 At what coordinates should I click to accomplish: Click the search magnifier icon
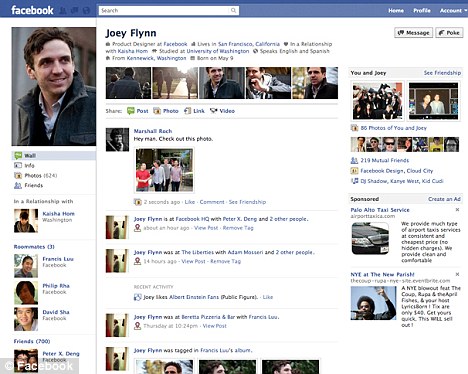coord(234,10)
